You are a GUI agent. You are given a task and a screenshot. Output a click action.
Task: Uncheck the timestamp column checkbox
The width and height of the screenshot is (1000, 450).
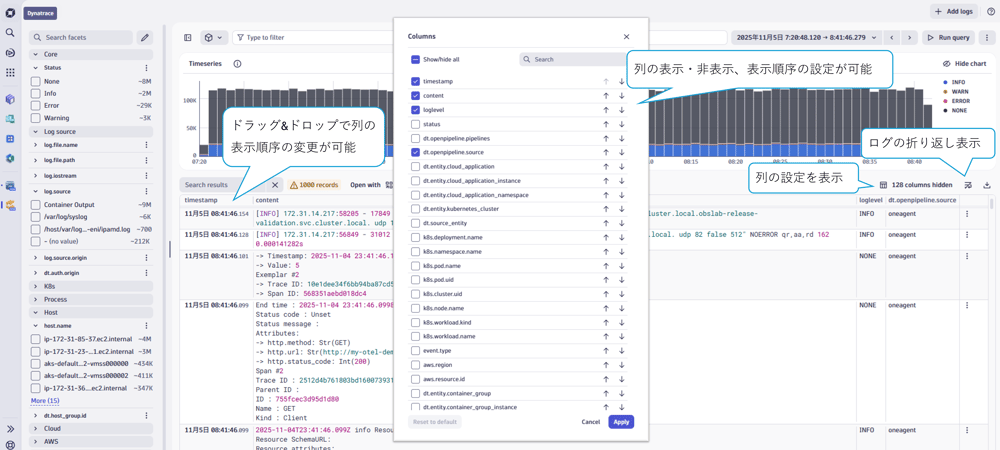tap(415, 82)
